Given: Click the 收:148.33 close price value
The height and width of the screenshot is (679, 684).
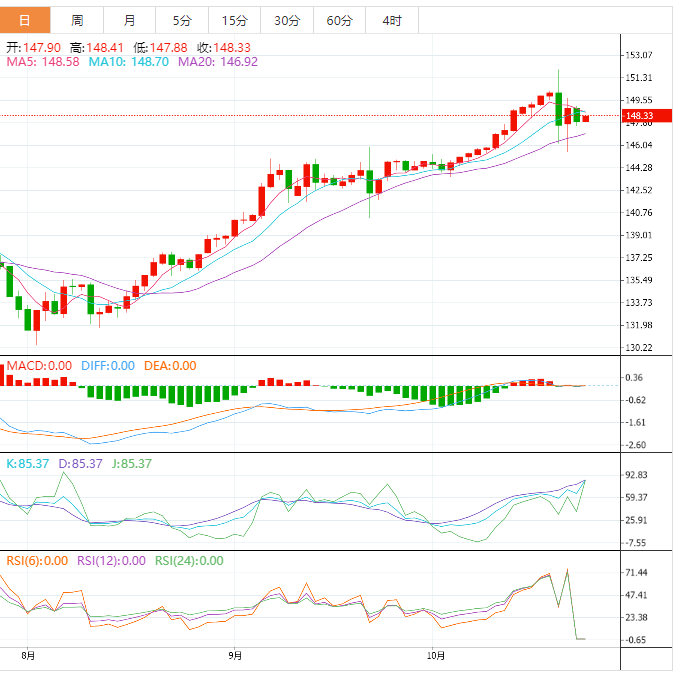Looking at the screenshot, I should 224,48.
